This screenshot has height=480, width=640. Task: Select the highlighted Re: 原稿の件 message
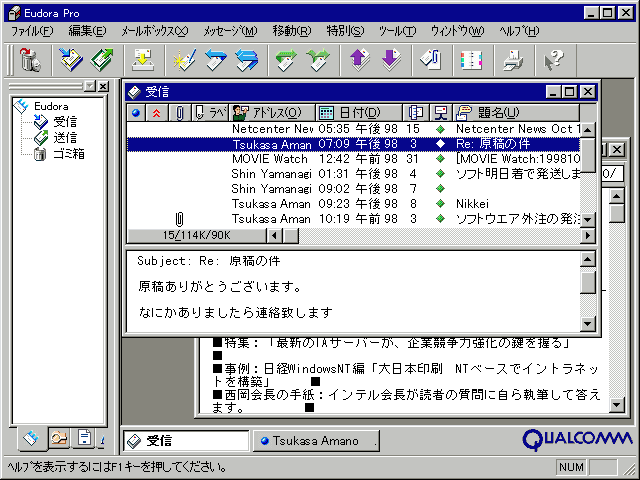(x=353, y=144)
